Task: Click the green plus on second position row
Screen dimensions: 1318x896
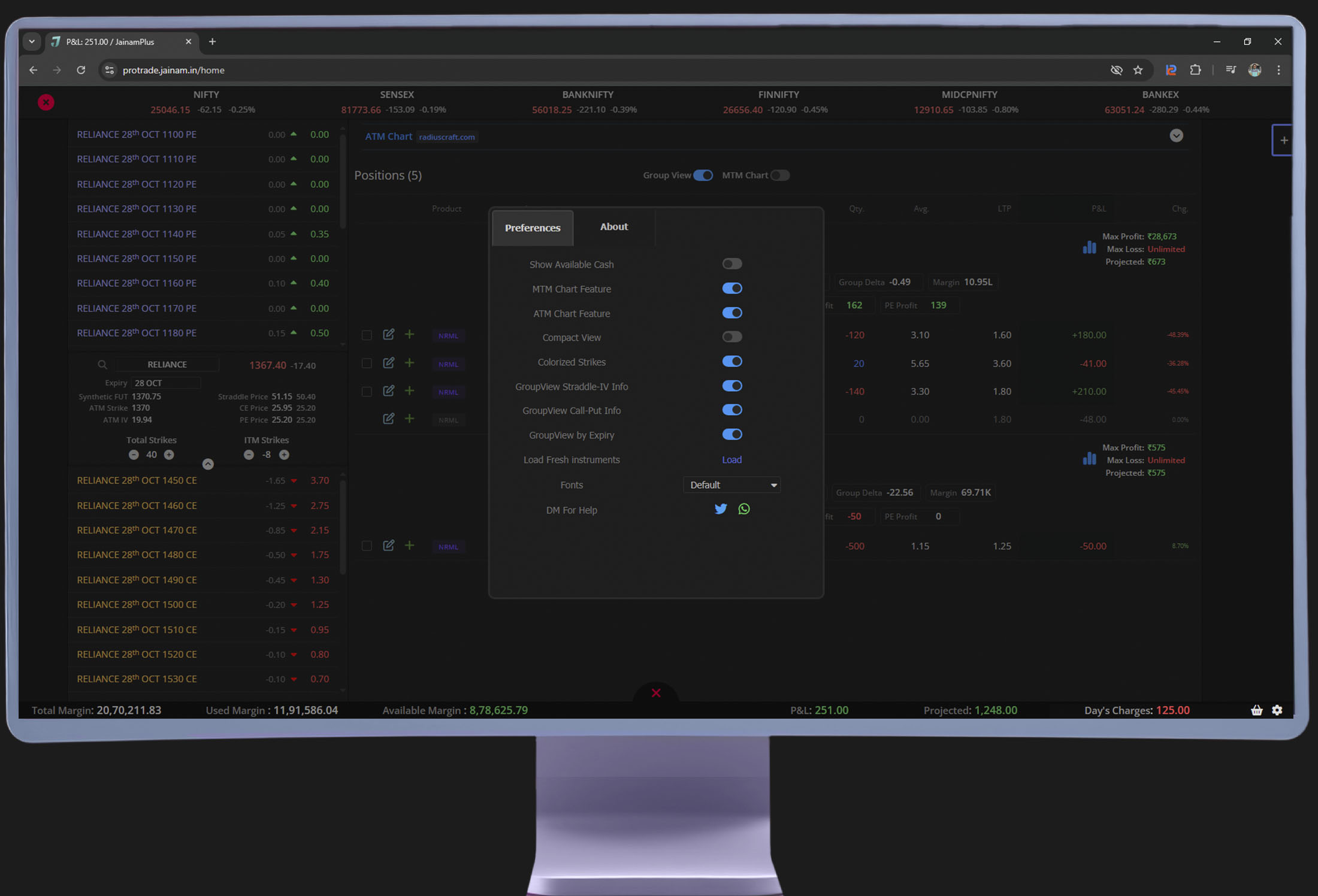Action: pyautogui.click(x=409, y=363)
